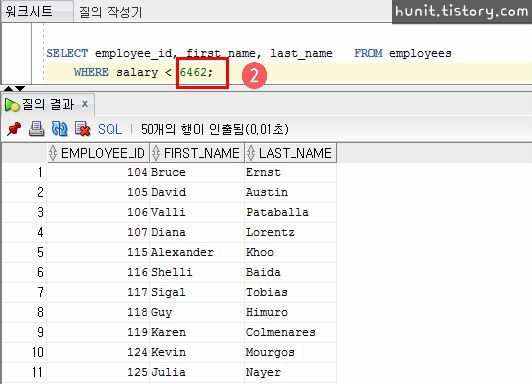
Task: Select last name cell Austin
Action: click(290, 192)
